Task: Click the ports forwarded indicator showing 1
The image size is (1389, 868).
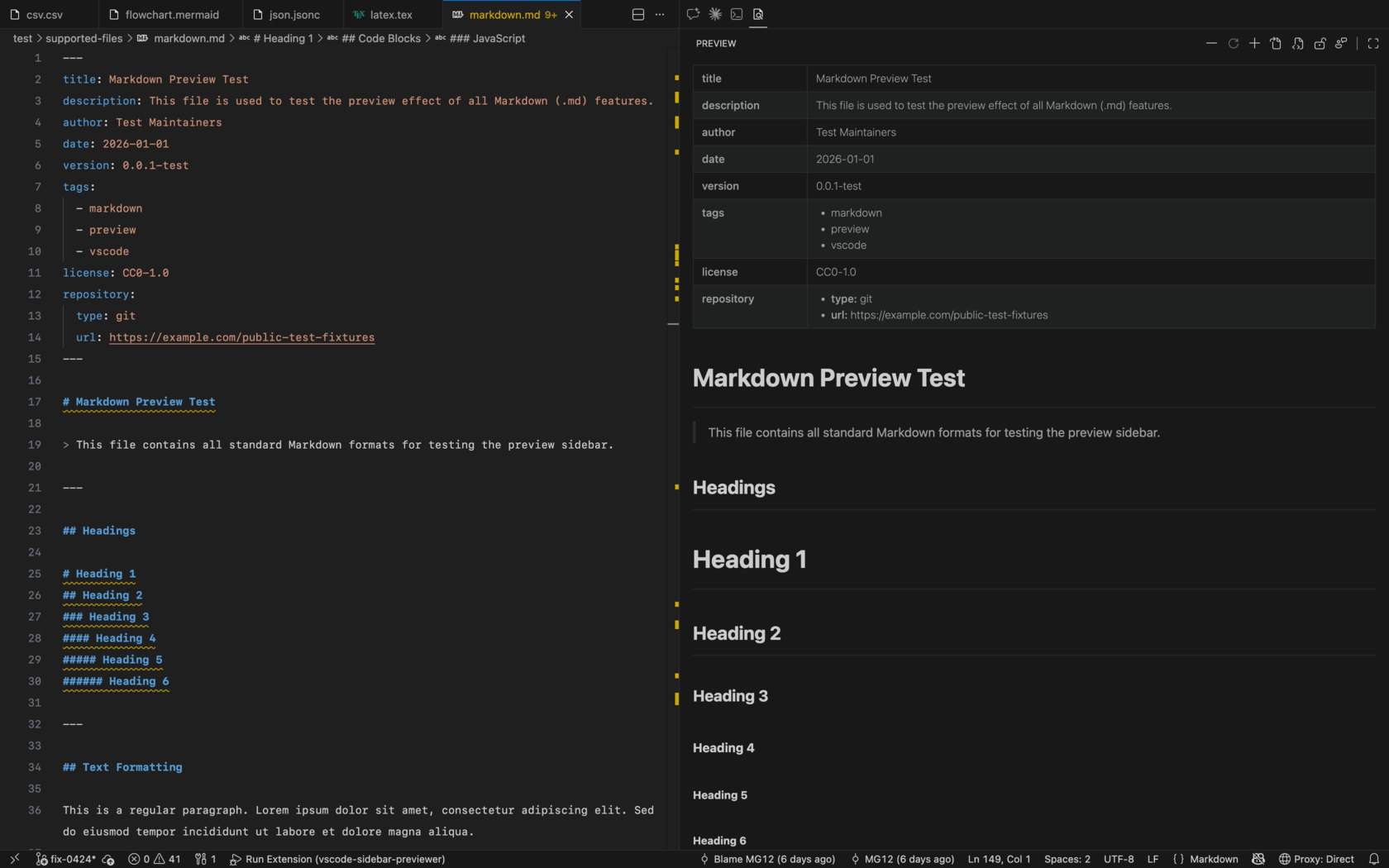Action: pos(205,859)
